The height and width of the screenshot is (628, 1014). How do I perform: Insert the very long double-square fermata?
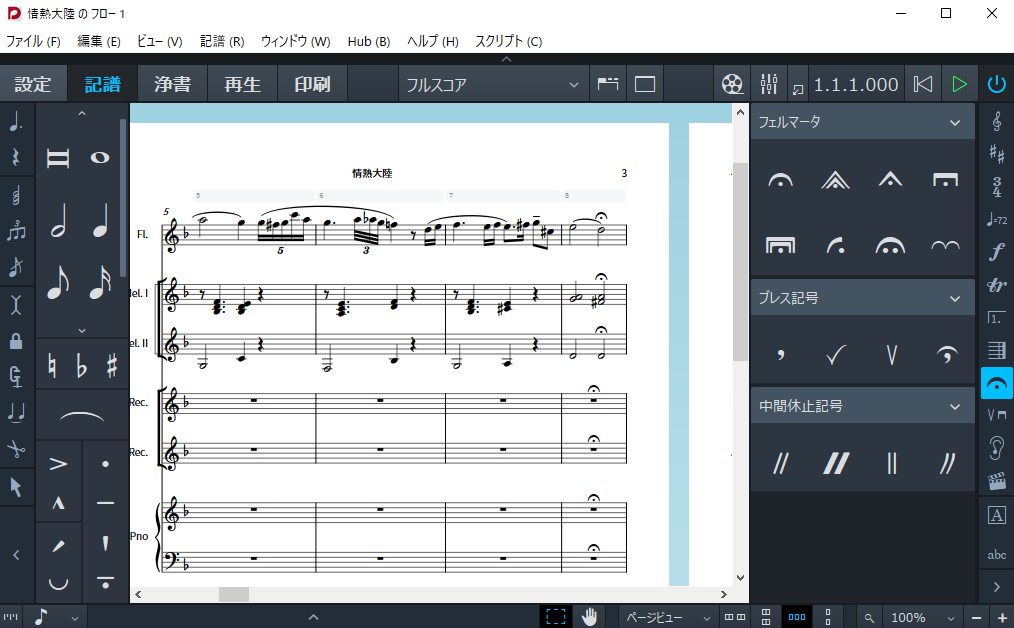tap(781, 245)
